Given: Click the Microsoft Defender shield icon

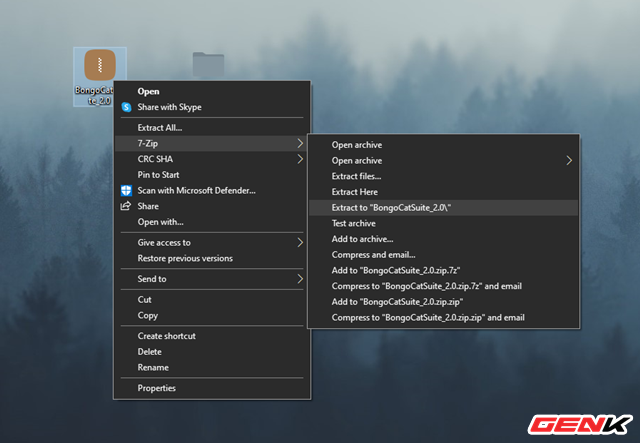Looking at the screenshot, I should pos(127,190).
